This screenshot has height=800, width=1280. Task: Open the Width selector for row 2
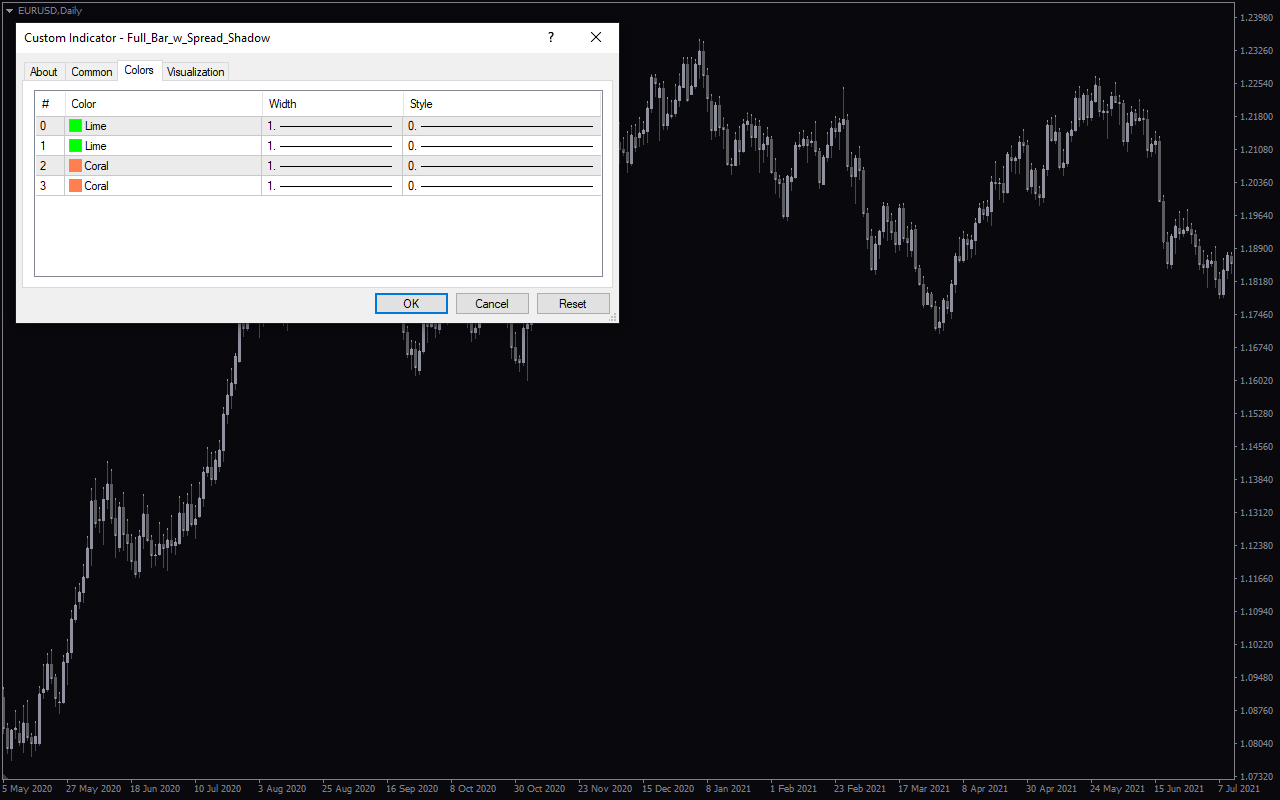[x=332, y=166]
